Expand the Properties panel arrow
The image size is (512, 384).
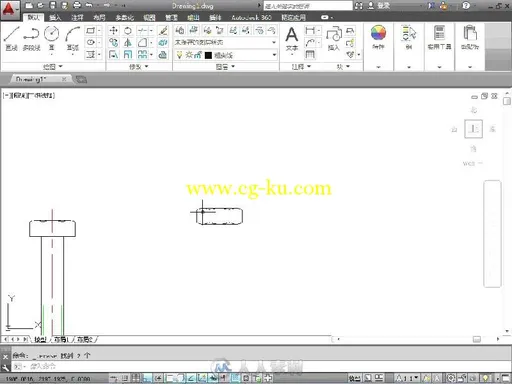pyautogui.click(x=378, y=67)
